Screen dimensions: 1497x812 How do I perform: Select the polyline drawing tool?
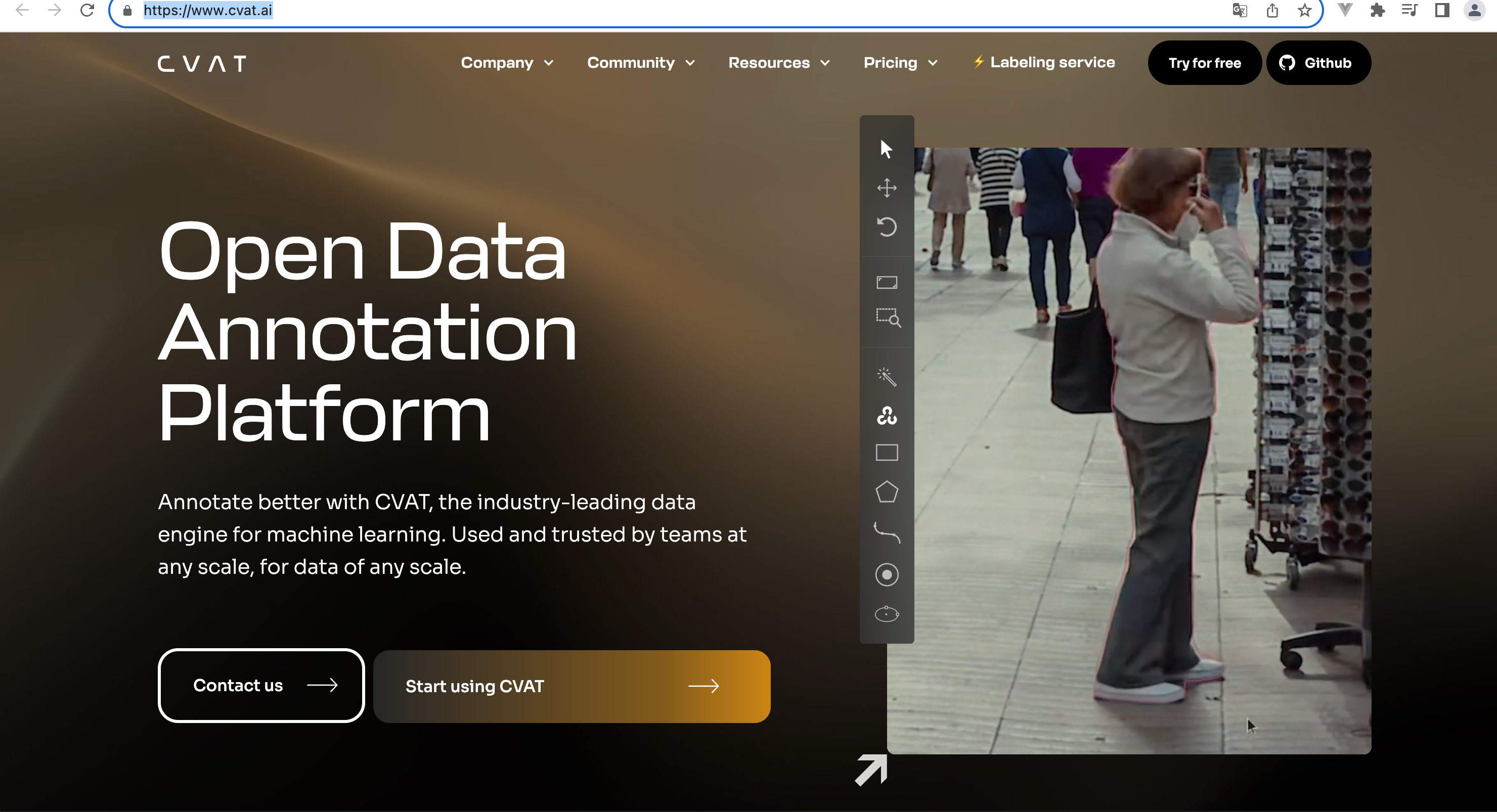(x=886, y=532)
